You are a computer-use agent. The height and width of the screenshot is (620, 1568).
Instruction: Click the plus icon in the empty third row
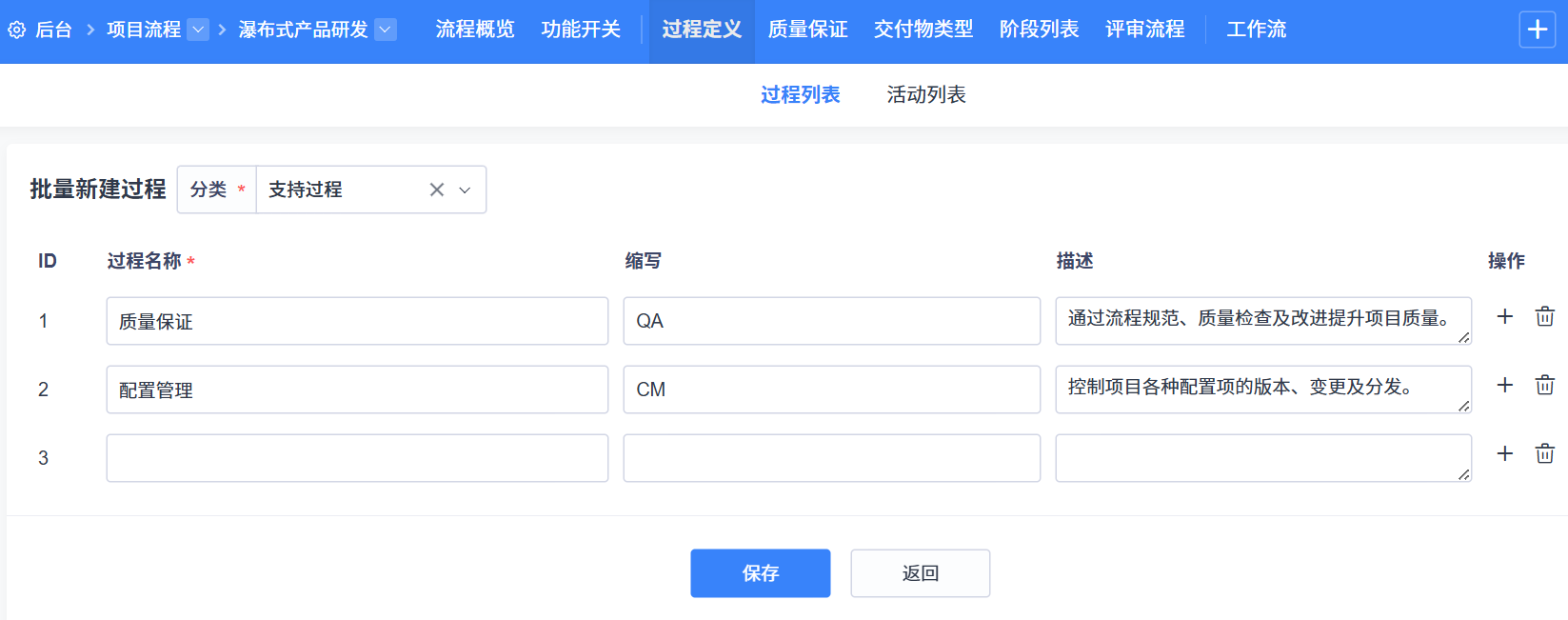click(x=1504, y=454)
